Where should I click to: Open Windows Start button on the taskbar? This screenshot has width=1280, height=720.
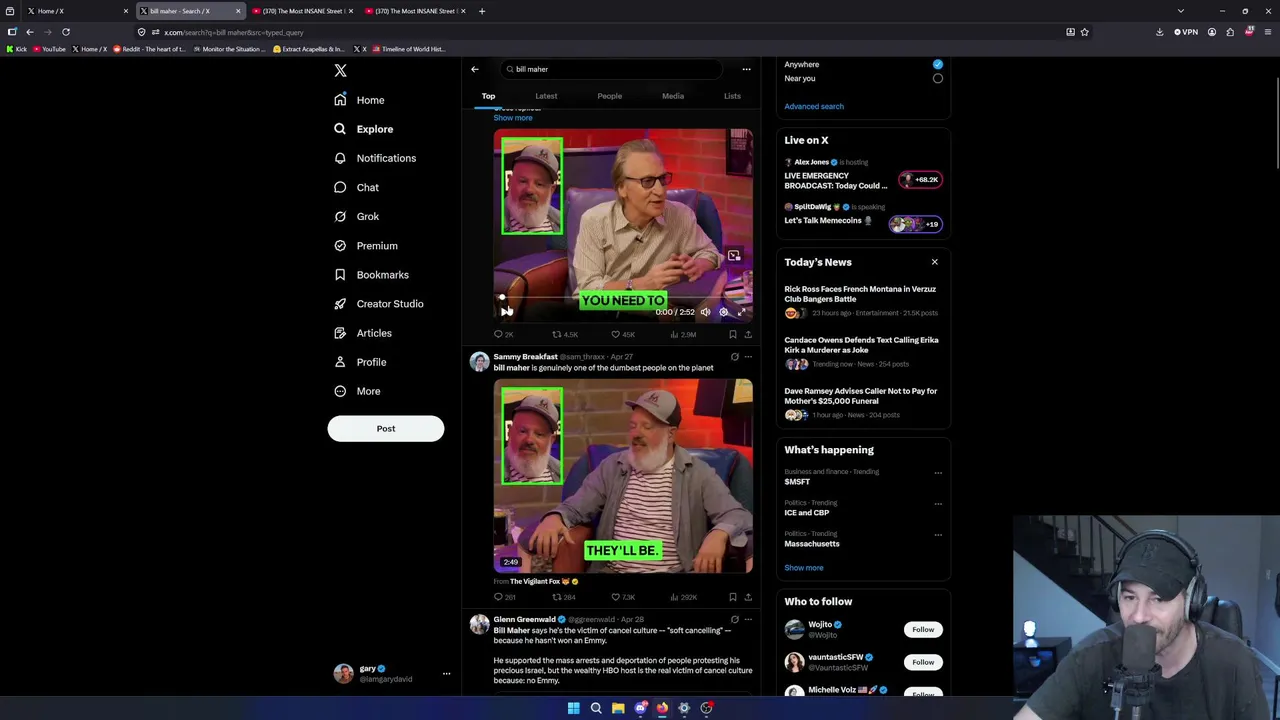pyautogui.click(x=573, y=708)
